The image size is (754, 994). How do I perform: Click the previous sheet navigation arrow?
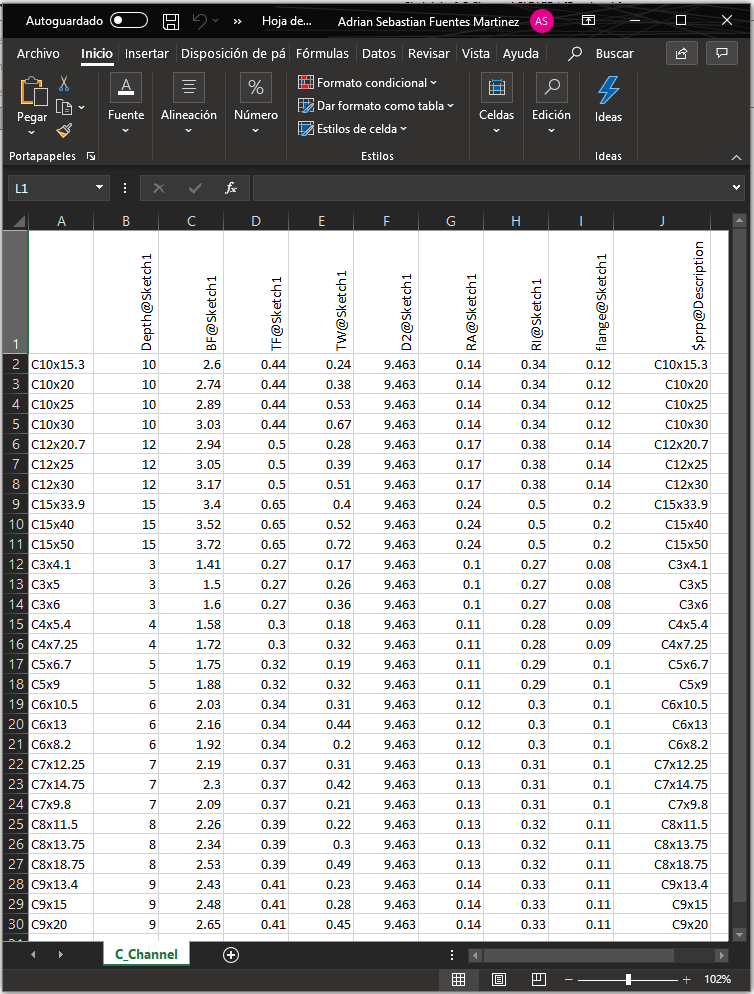tap(33, 954)
